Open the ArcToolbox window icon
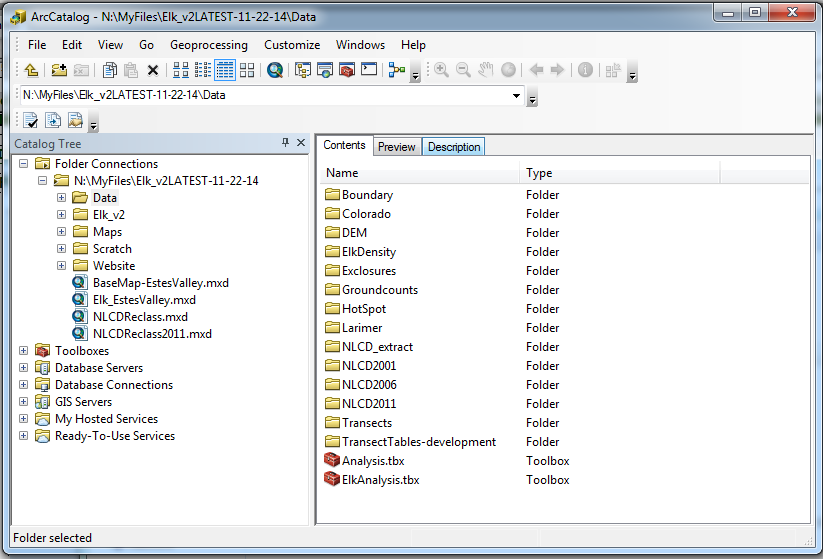 pyautogui.click(x=347, y=70)
